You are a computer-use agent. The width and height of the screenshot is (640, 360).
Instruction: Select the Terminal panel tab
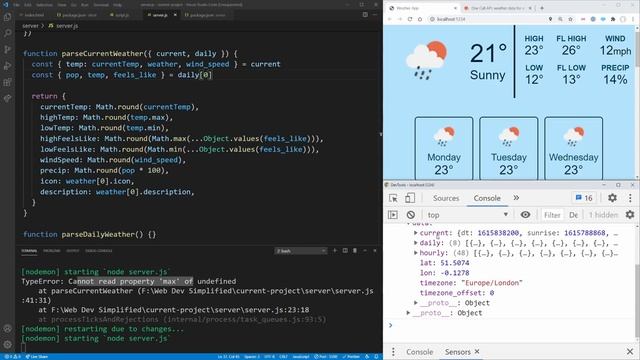[29, 251]
